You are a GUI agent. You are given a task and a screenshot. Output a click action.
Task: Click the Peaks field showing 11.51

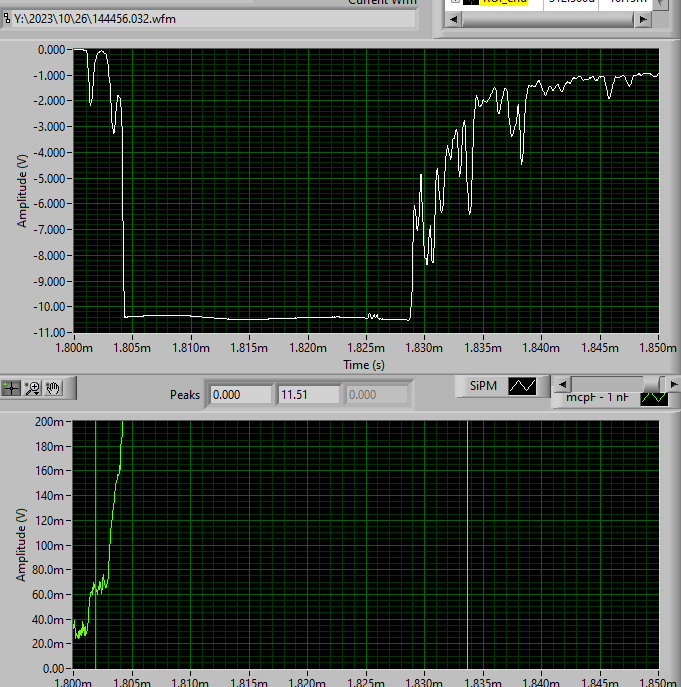pyautogui.click(x=309, y=395)
